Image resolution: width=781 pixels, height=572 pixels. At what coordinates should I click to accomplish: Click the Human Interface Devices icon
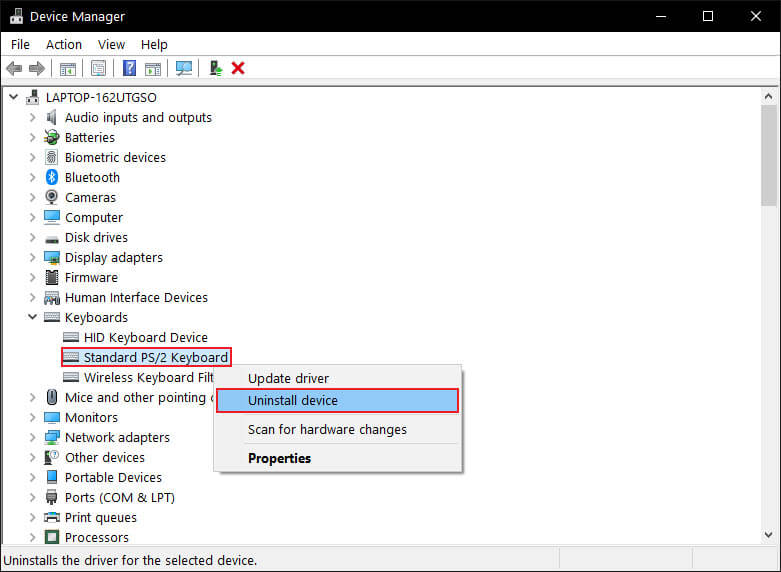pyautogui.click(x=52, y=297)
